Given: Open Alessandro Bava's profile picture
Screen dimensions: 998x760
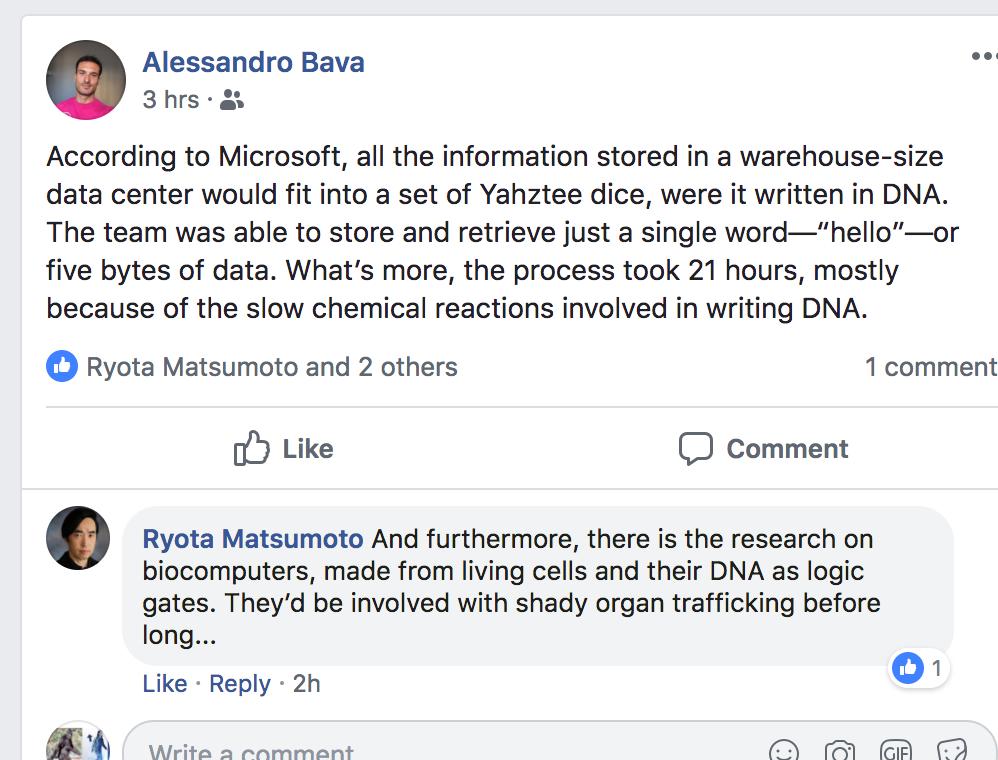Looking at the screenshot, I should click(x=86, y=80).
